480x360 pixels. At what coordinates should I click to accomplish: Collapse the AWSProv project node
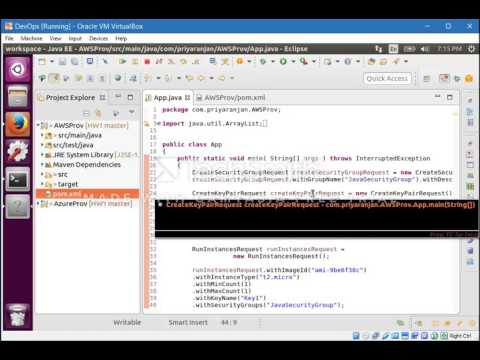click(x=38, y=125)
